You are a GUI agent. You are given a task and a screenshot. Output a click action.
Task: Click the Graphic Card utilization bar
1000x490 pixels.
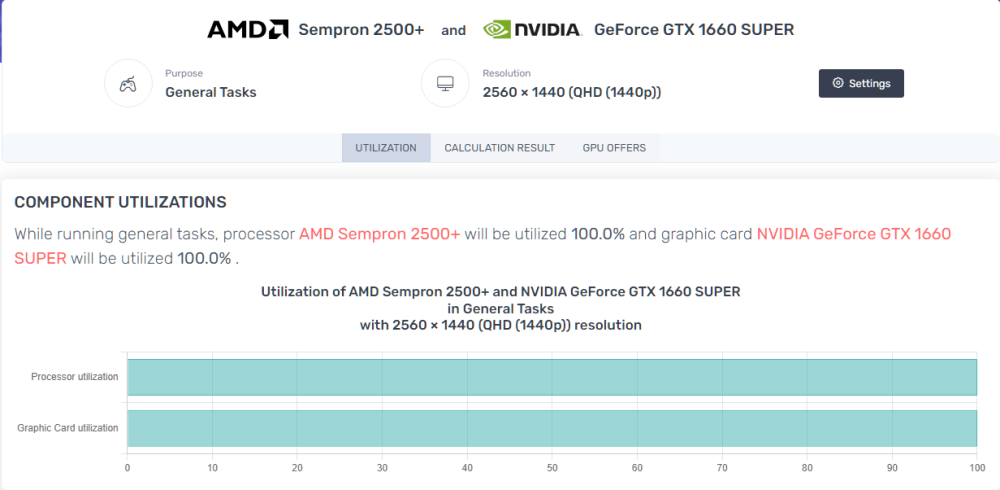pyautogui.click(x=552, y=428)
